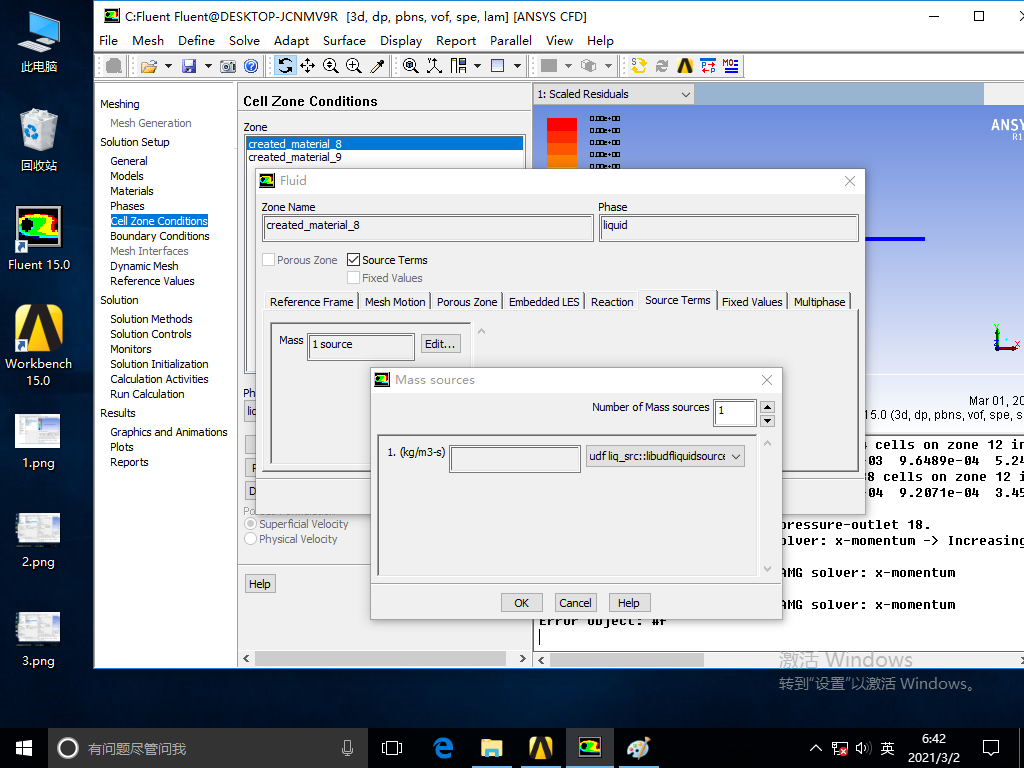
Task: Click Help in Mass sources dialog
Action: [629, 603]
